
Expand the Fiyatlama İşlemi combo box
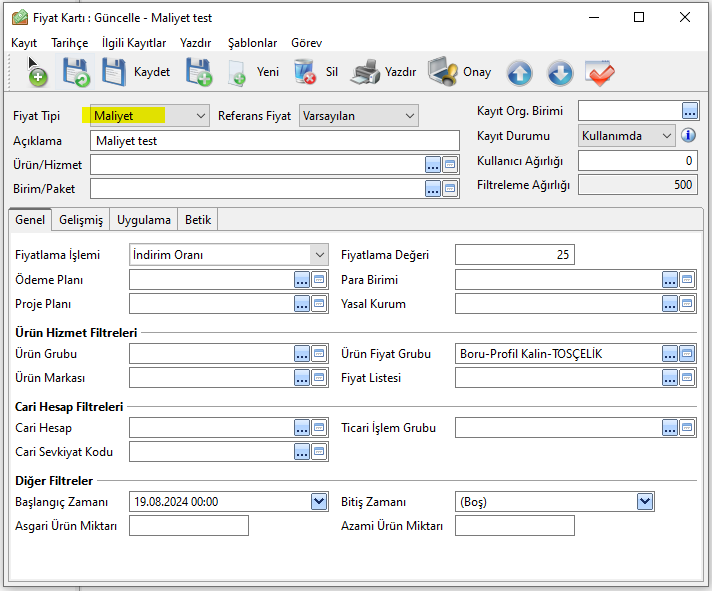point(318,255)
